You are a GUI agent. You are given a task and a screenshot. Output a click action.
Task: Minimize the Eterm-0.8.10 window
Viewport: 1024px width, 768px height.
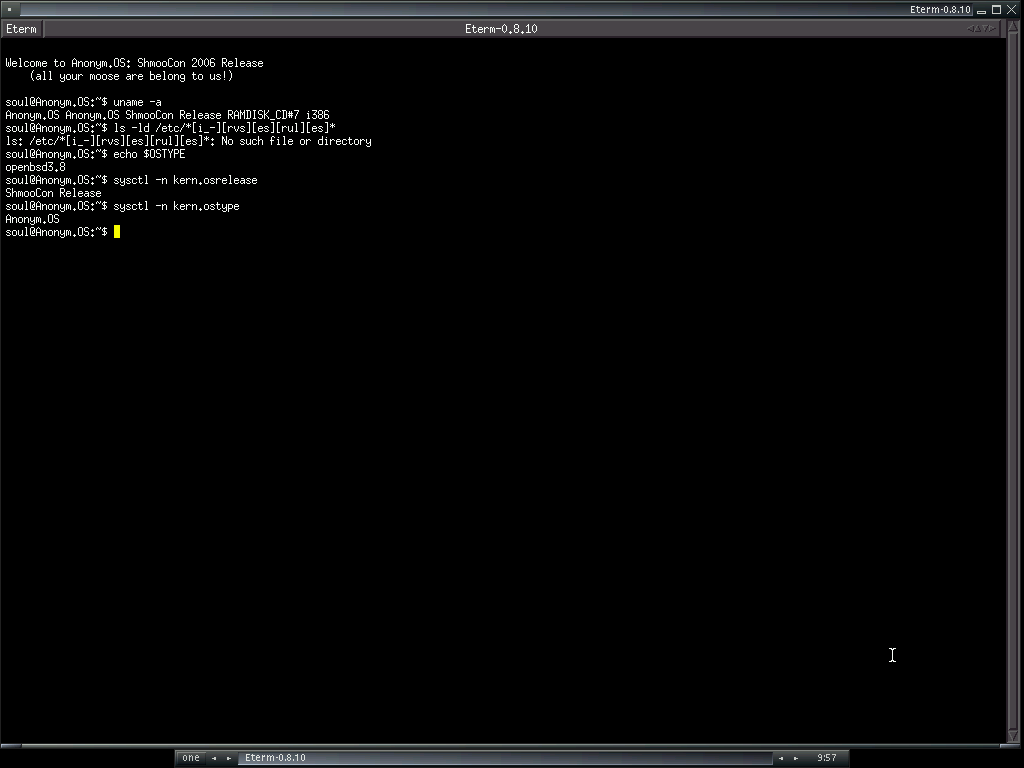click(982, 12)
